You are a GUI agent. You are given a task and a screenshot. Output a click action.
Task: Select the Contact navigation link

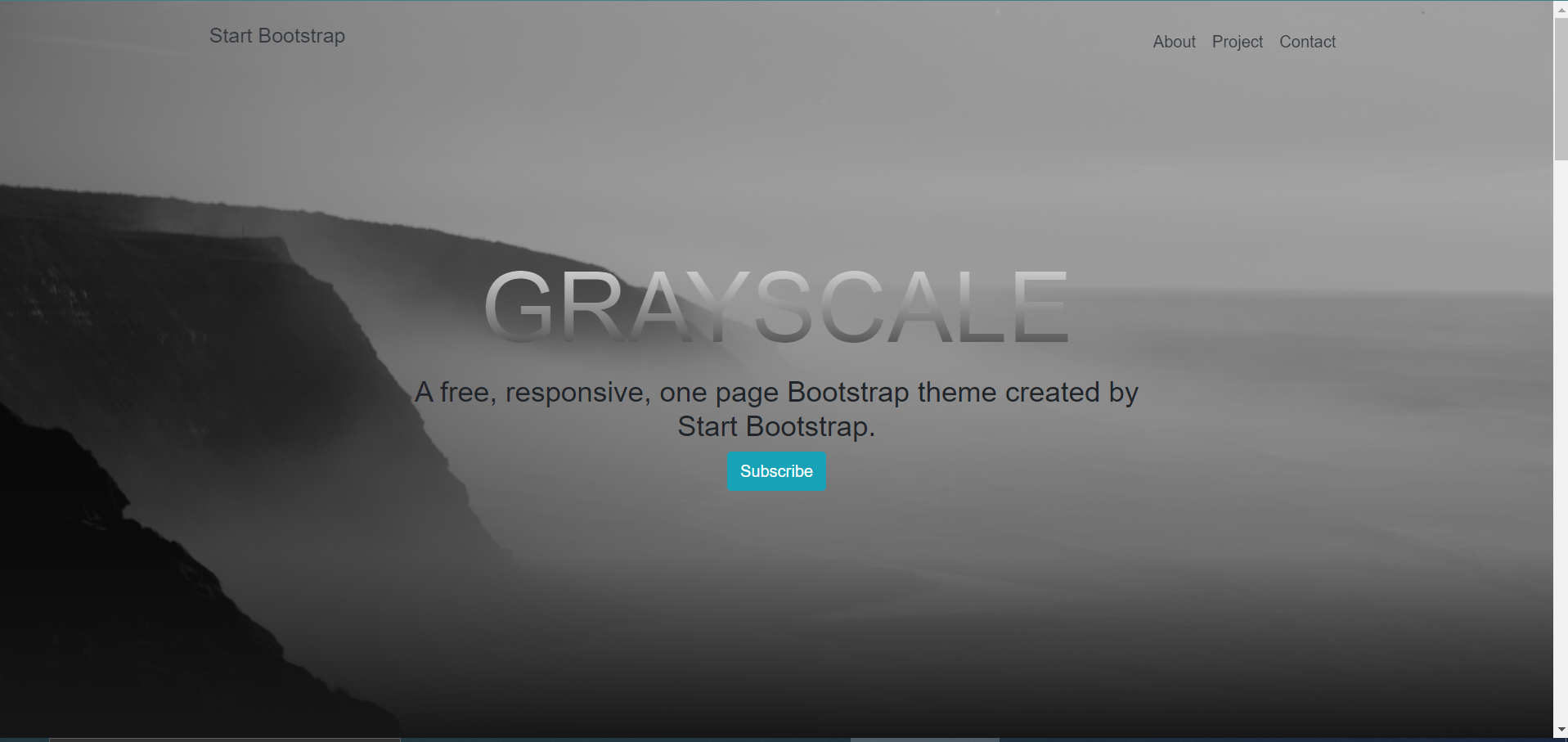[x=1307, y=42]
